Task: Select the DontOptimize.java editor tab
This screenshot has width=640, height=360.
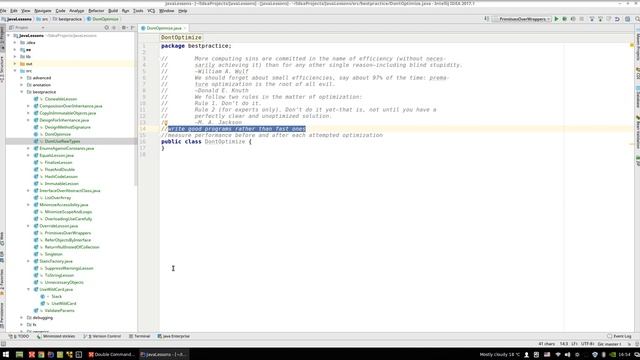Action: click(164, 28)
